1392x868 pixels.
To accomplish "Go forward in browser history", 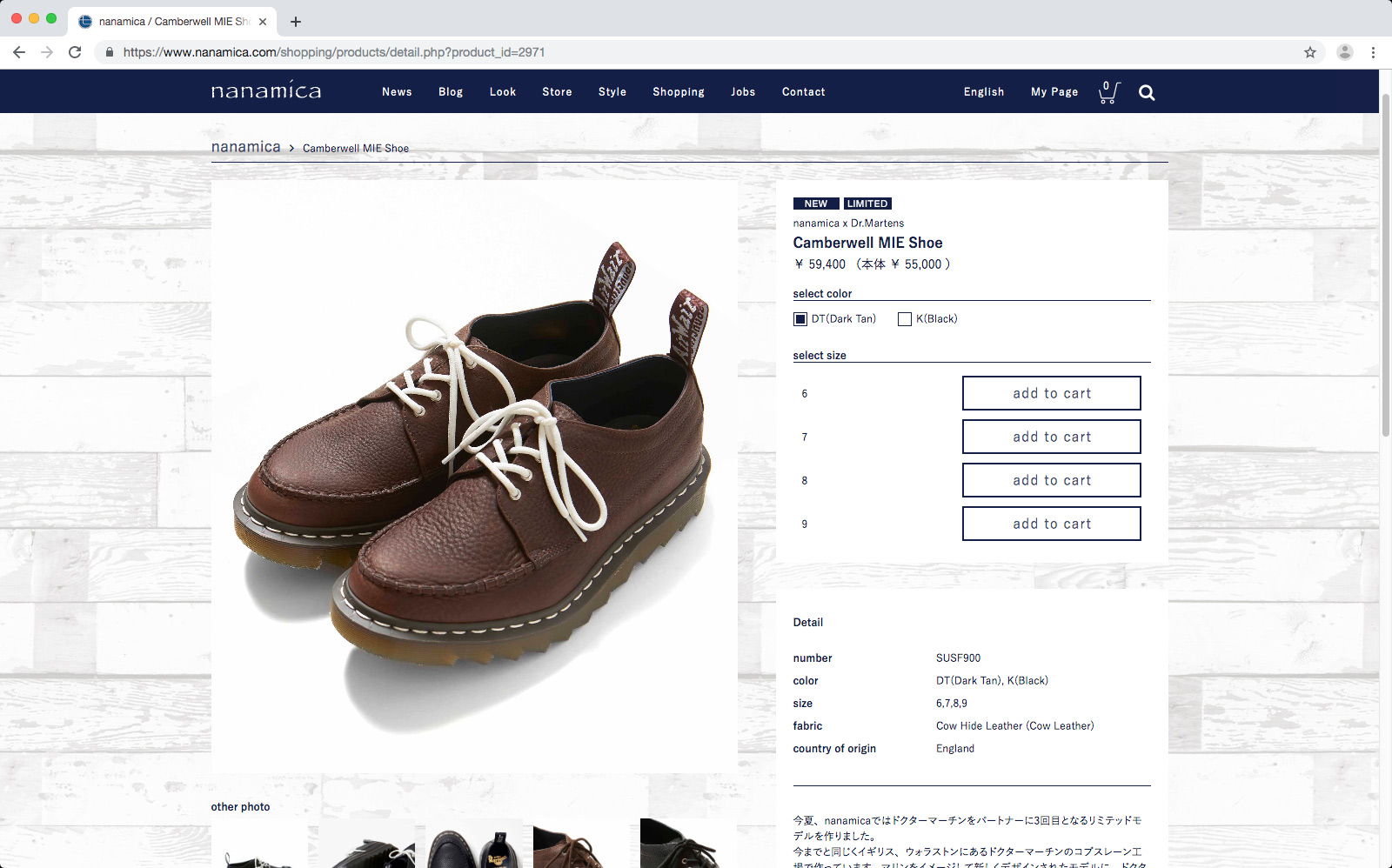I will point(47,52).
